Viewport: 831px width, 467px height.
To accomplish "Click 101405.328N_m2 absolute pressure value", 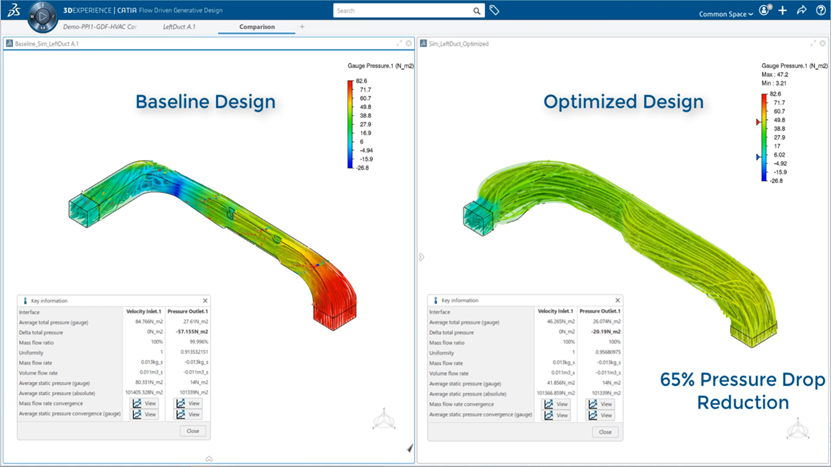I will (144, 393).
